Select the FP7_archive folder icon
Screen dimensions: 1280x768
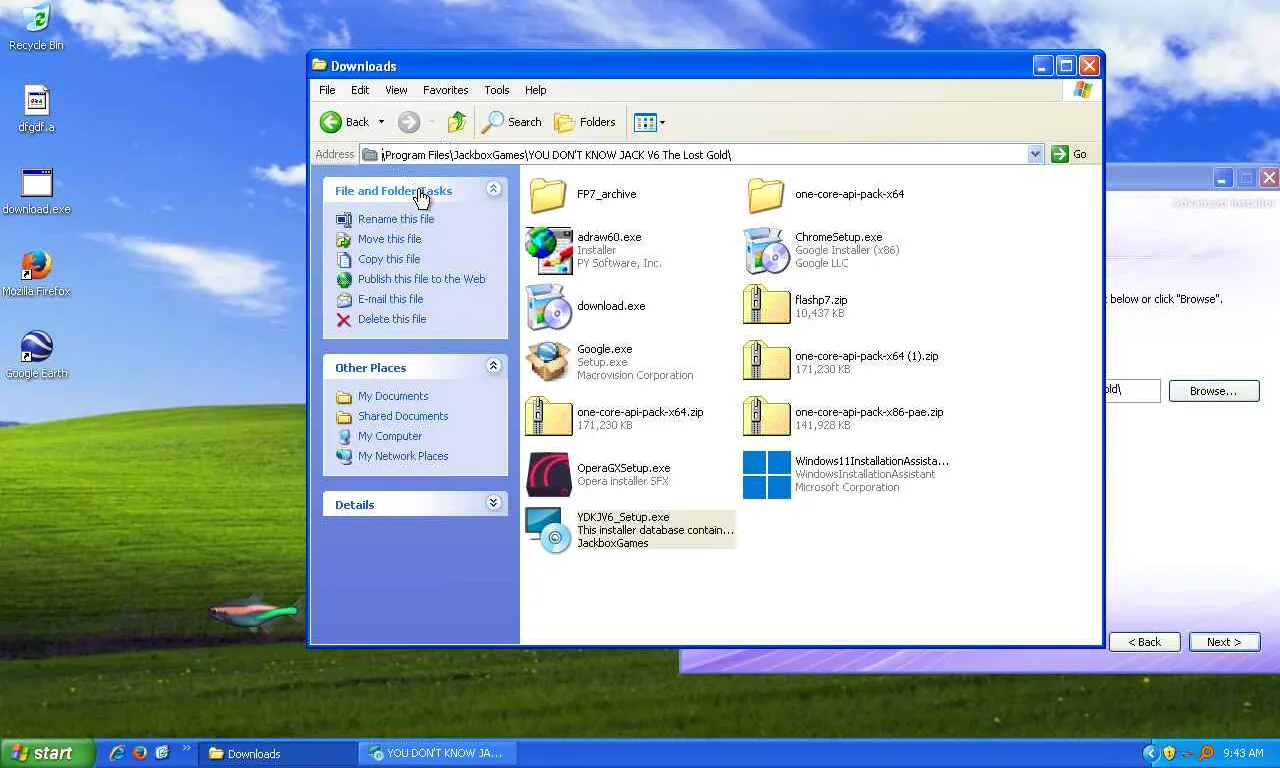pos(548,194)
